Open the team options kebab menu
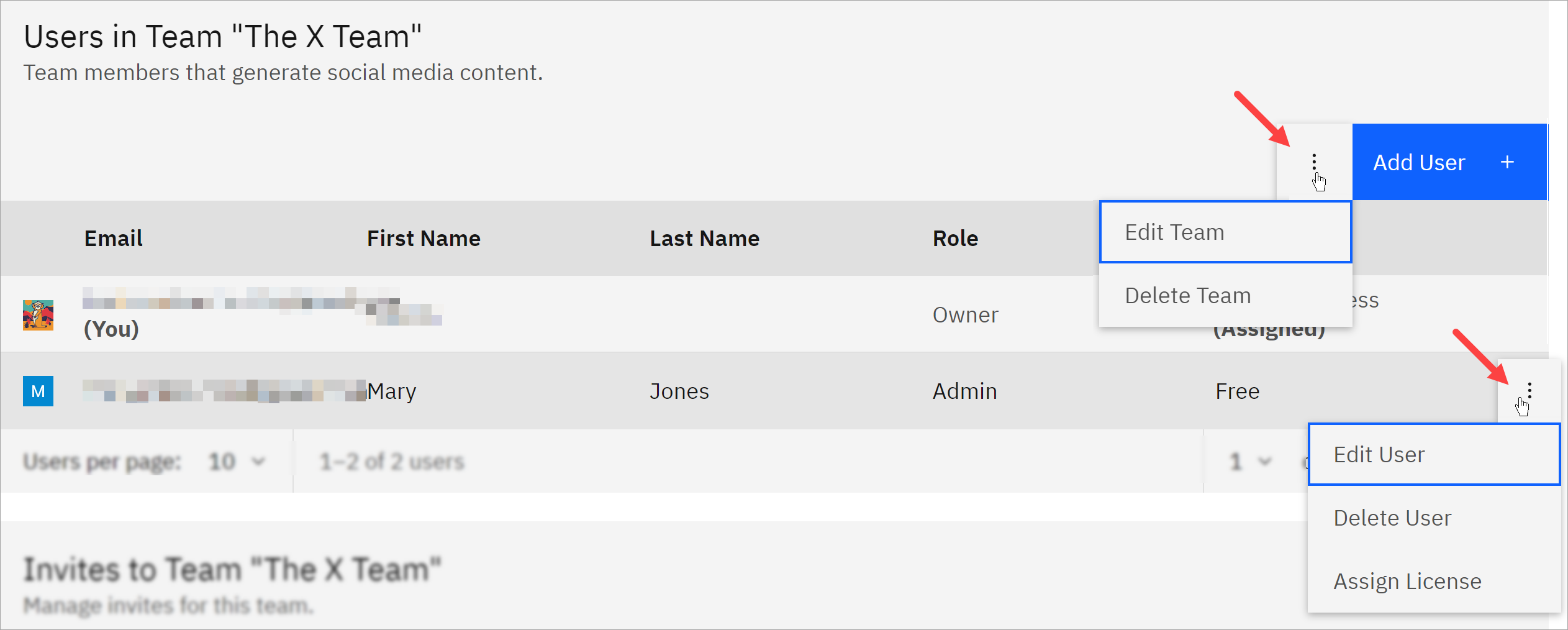Image resolution: width=1568 pixels, height=630 pixels. point(1314,162)
